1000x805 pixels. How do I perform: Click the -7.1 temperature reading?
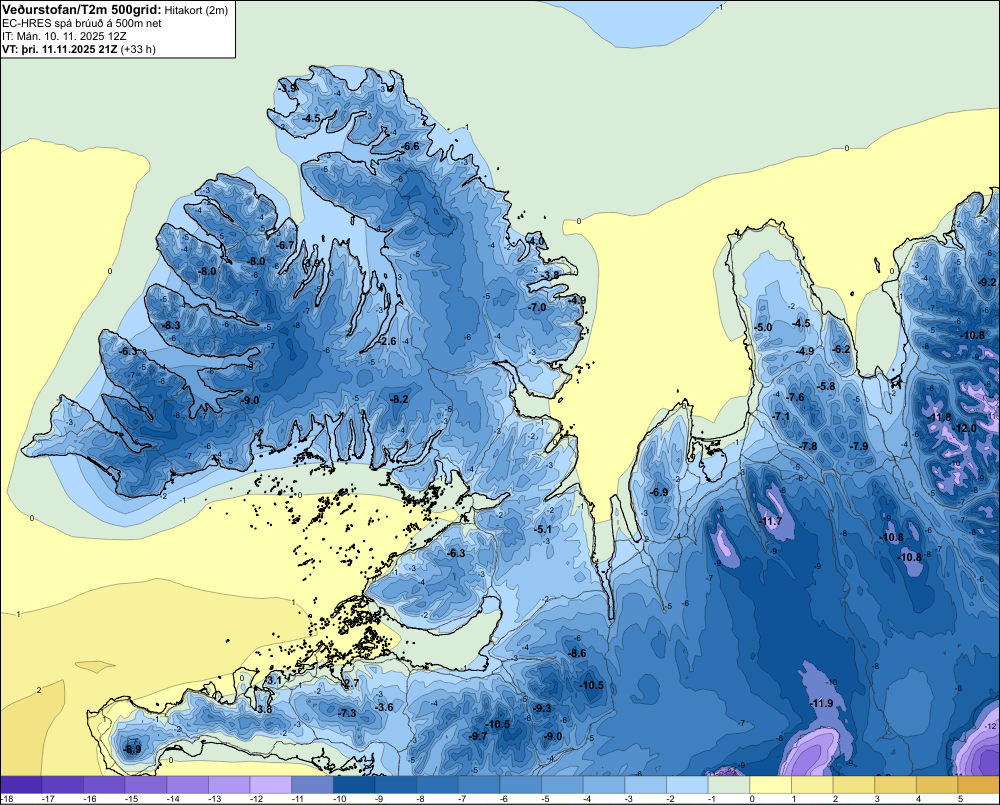coord(781,417)
